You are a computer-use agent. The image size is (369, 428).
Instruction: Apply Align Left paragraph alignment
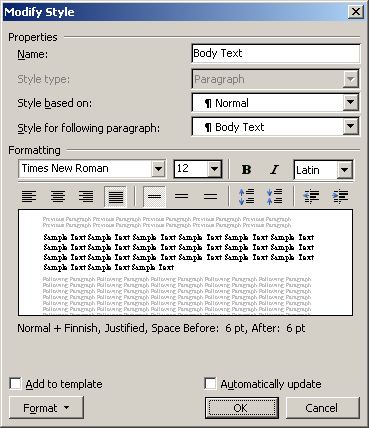pyautogui.click(x=29, y=196)
